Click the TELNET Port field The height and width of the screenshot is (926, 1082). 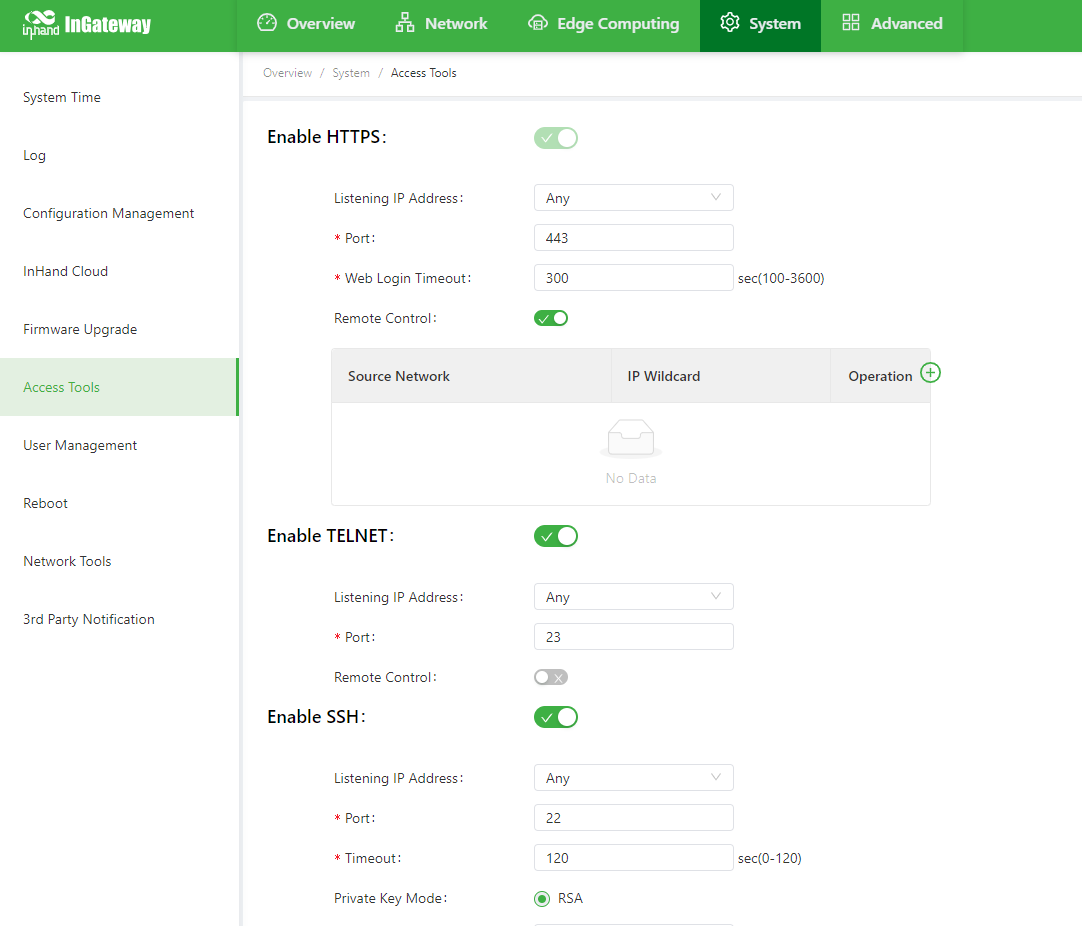pos(633,637)
